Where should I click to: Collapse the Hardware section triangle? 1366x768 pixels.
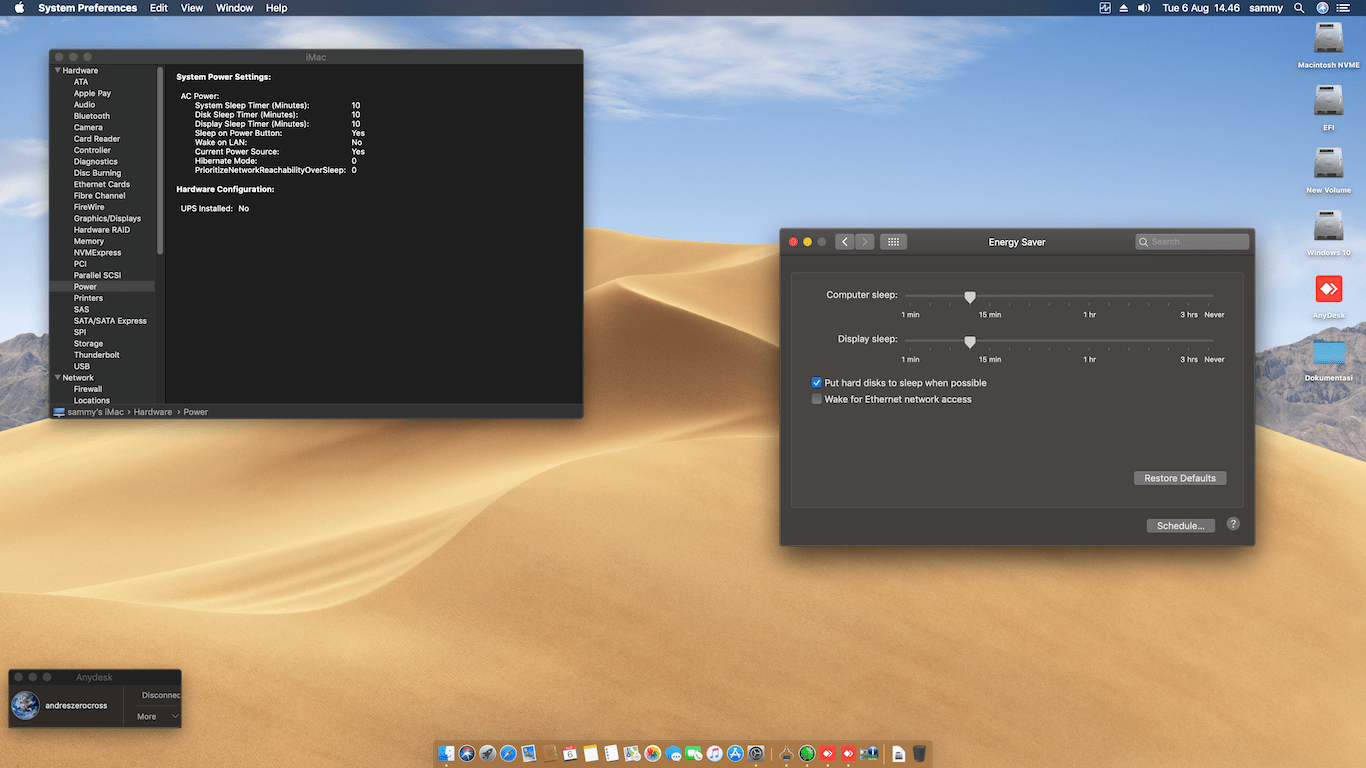click(58, 71)
